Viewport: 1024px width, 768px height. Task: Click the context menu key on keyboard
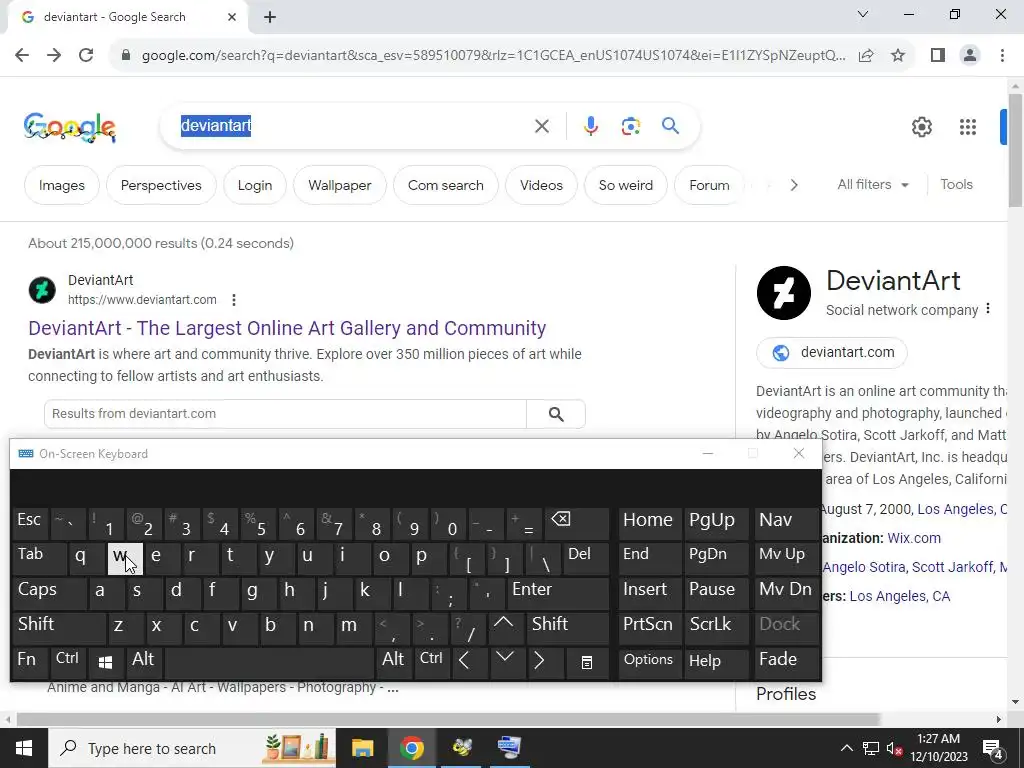coord(586,662)
